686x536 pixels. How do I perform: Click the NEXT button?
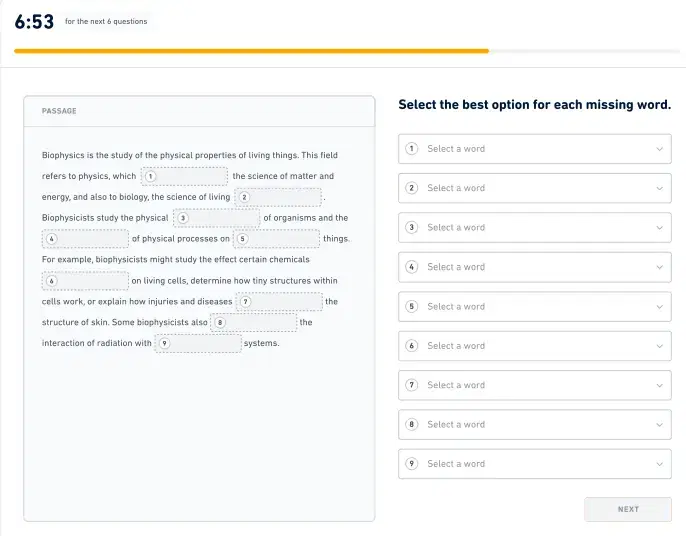pos(627,509)
